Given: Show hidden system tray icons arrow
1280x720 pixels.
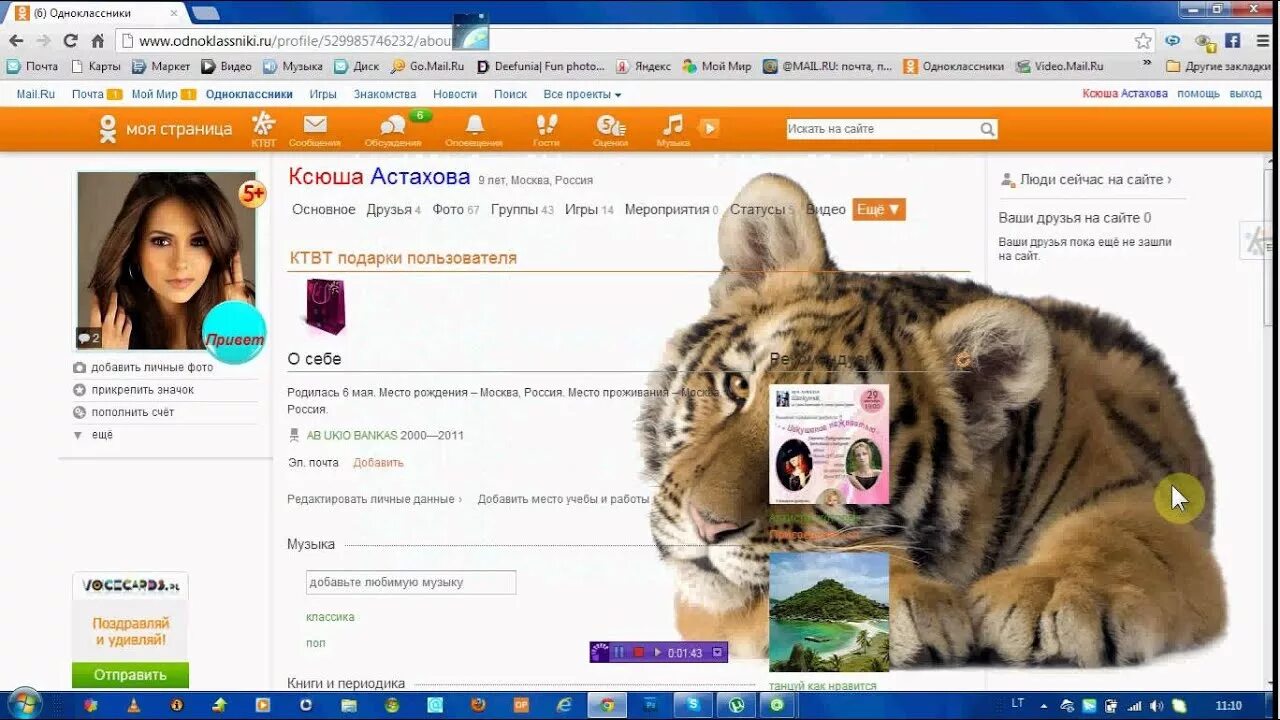Looking at the screenshot, I should pyautogui.click(x=1046, y=705).
